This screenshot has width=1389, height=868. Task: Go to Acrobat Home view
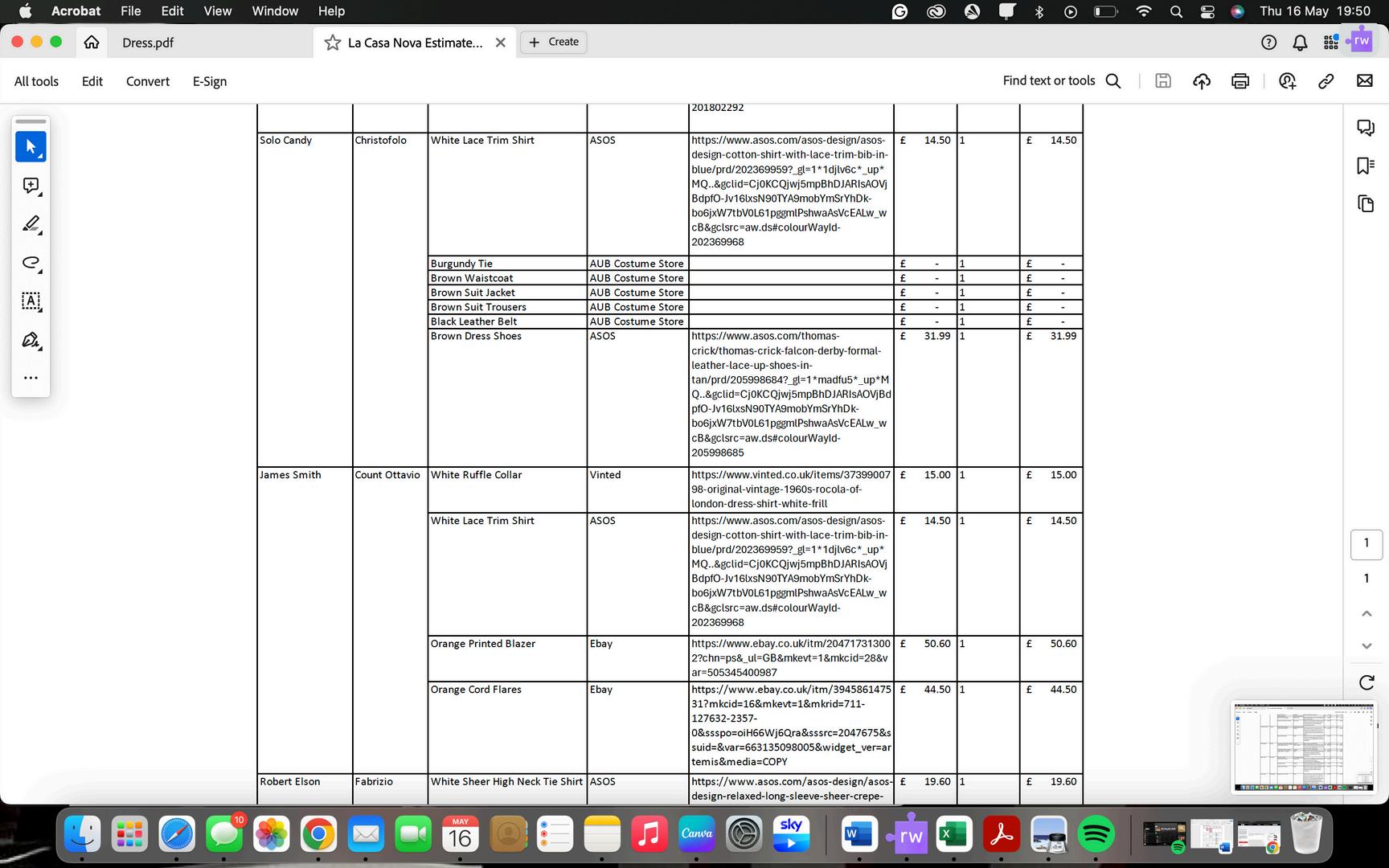(92, 43)
